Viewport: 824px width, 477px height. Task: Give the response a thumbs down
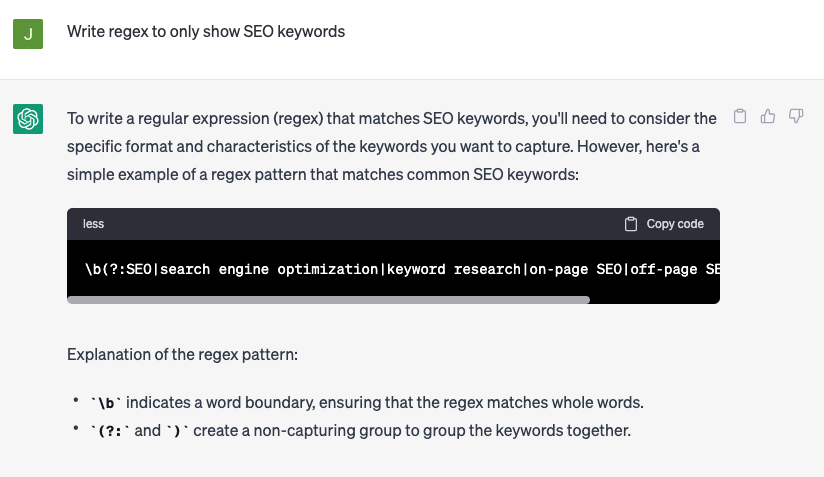click(x=796, y=117)
